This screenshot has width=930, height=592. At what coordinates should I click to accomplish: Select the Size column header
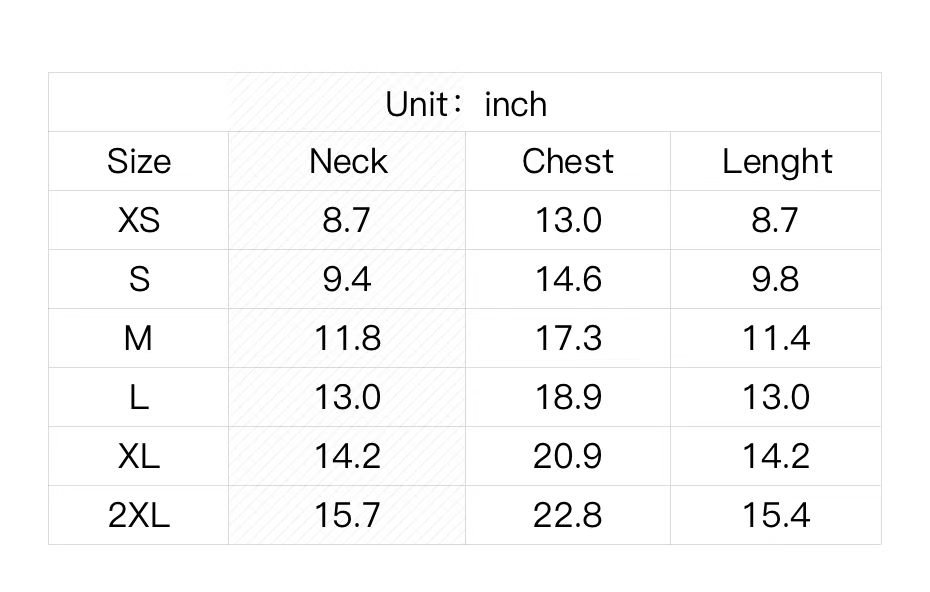pos(139,162)
